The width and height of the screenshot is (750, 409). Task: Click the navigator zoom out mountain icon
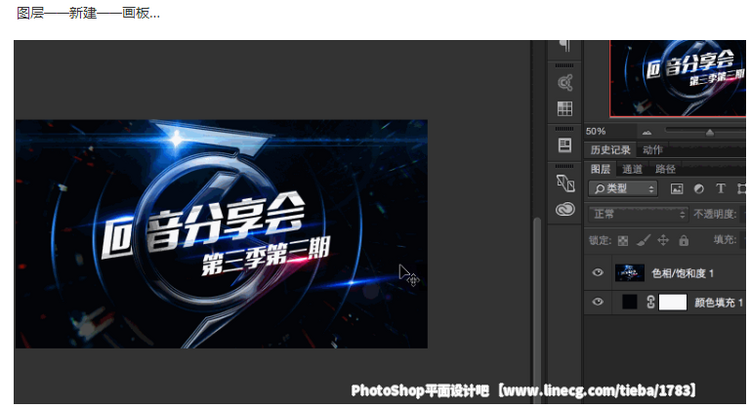coord(647,132)
